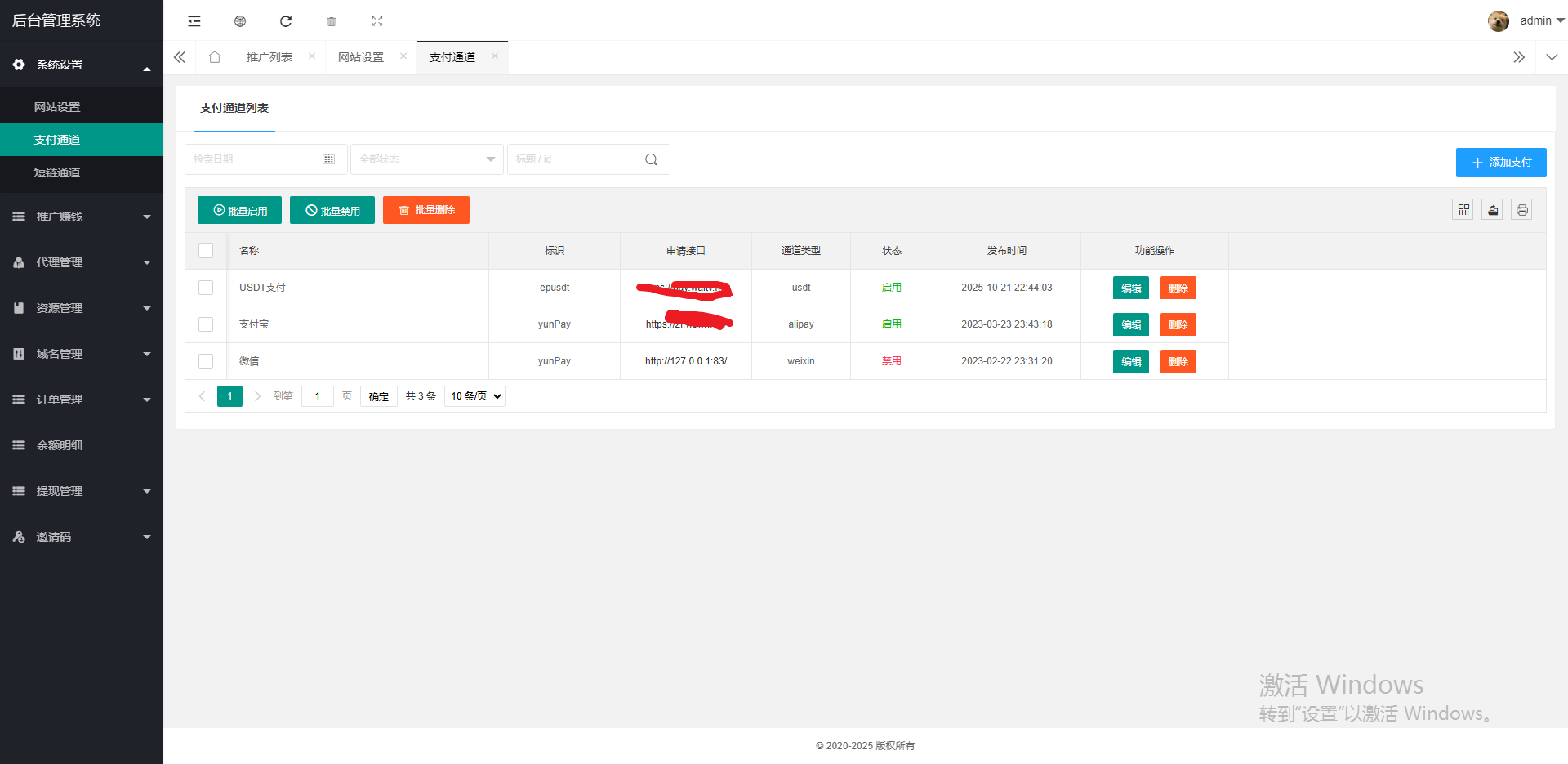The image size is (1568, 764).
Task: Expand the 推广赚钱 sidebar menu
Action: (82, 217)
